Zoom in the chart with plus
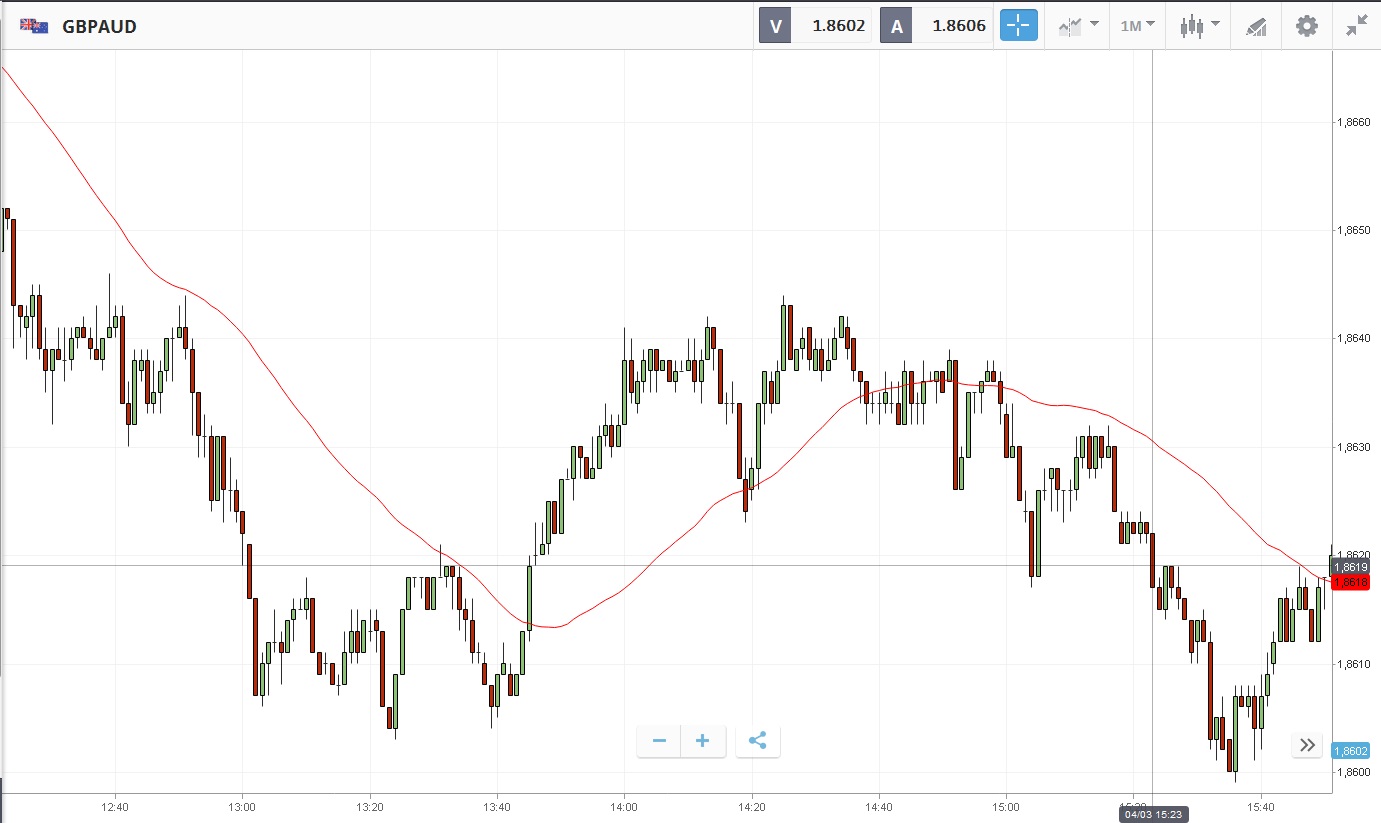Viewport: 1381px width, 823px height. pyautogui.click(x=703, y=741)
